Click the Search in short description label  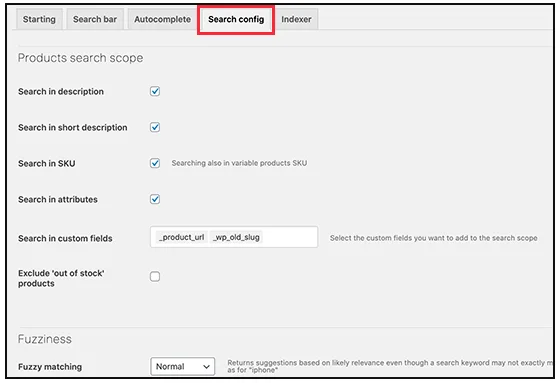[x=72, y=128]
